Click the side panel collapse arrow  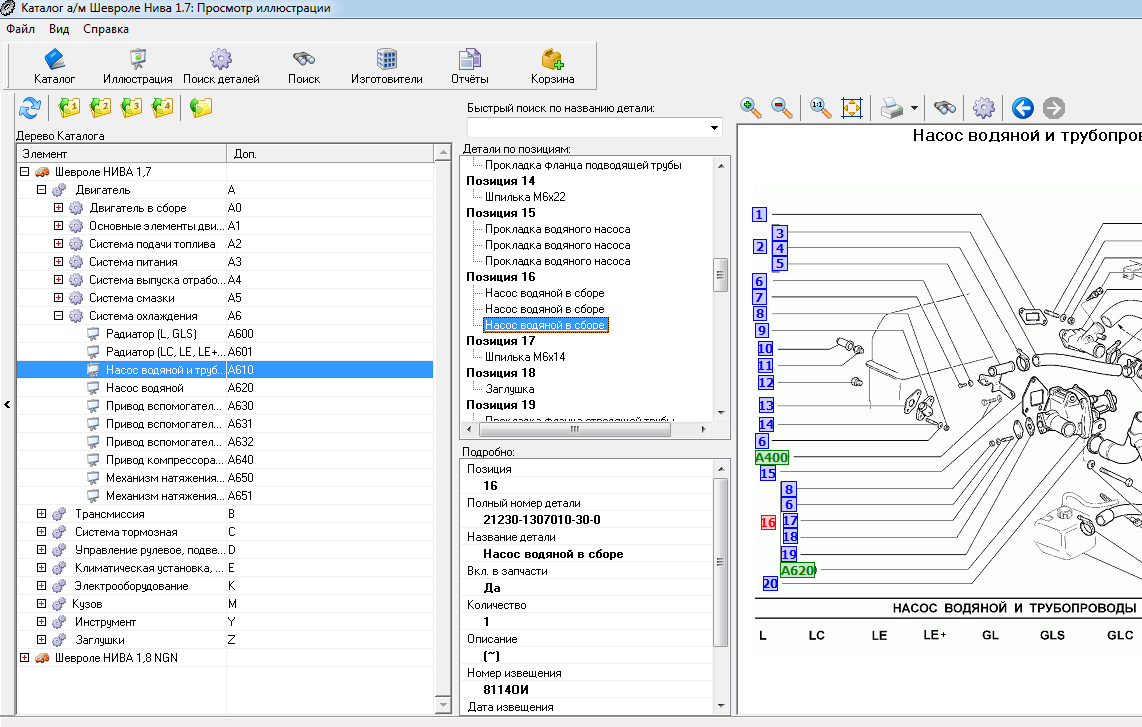pos(7,404)
